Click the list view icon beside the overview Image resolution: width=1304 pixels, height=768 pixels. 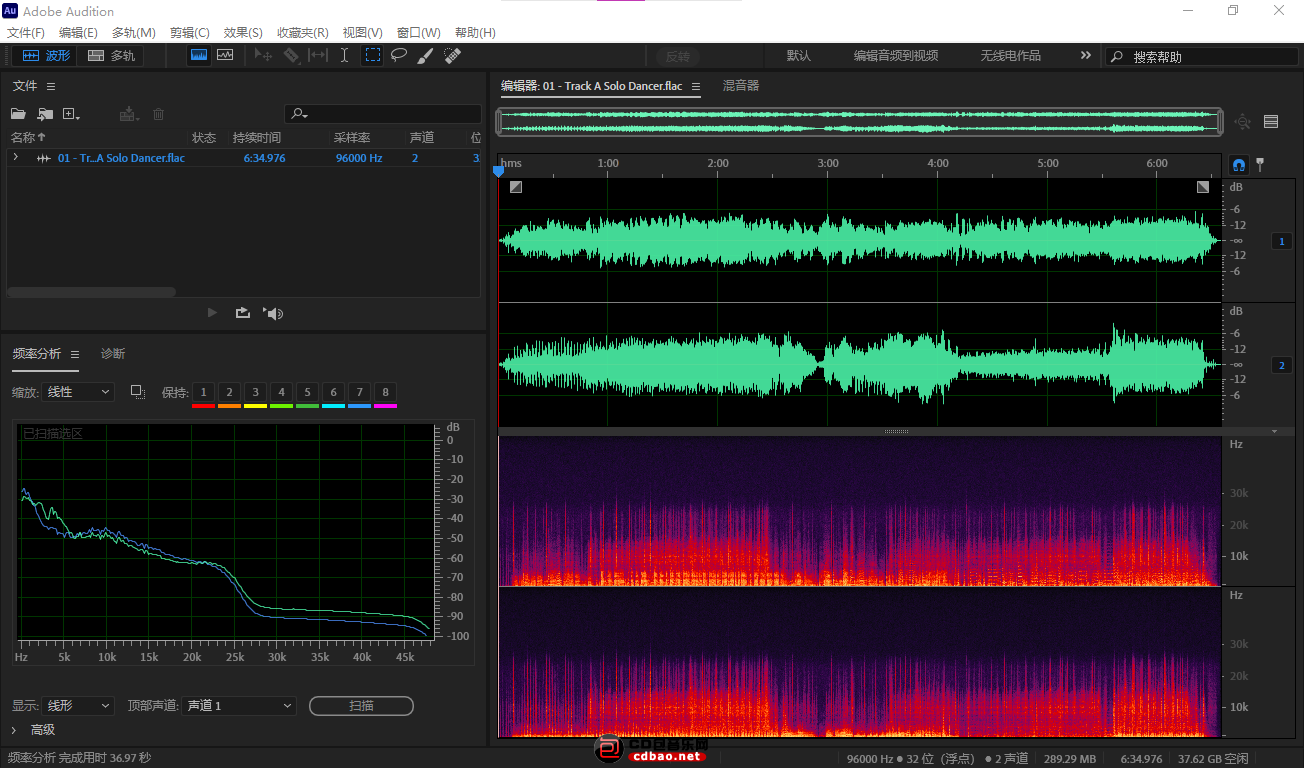coord(1271,122)
